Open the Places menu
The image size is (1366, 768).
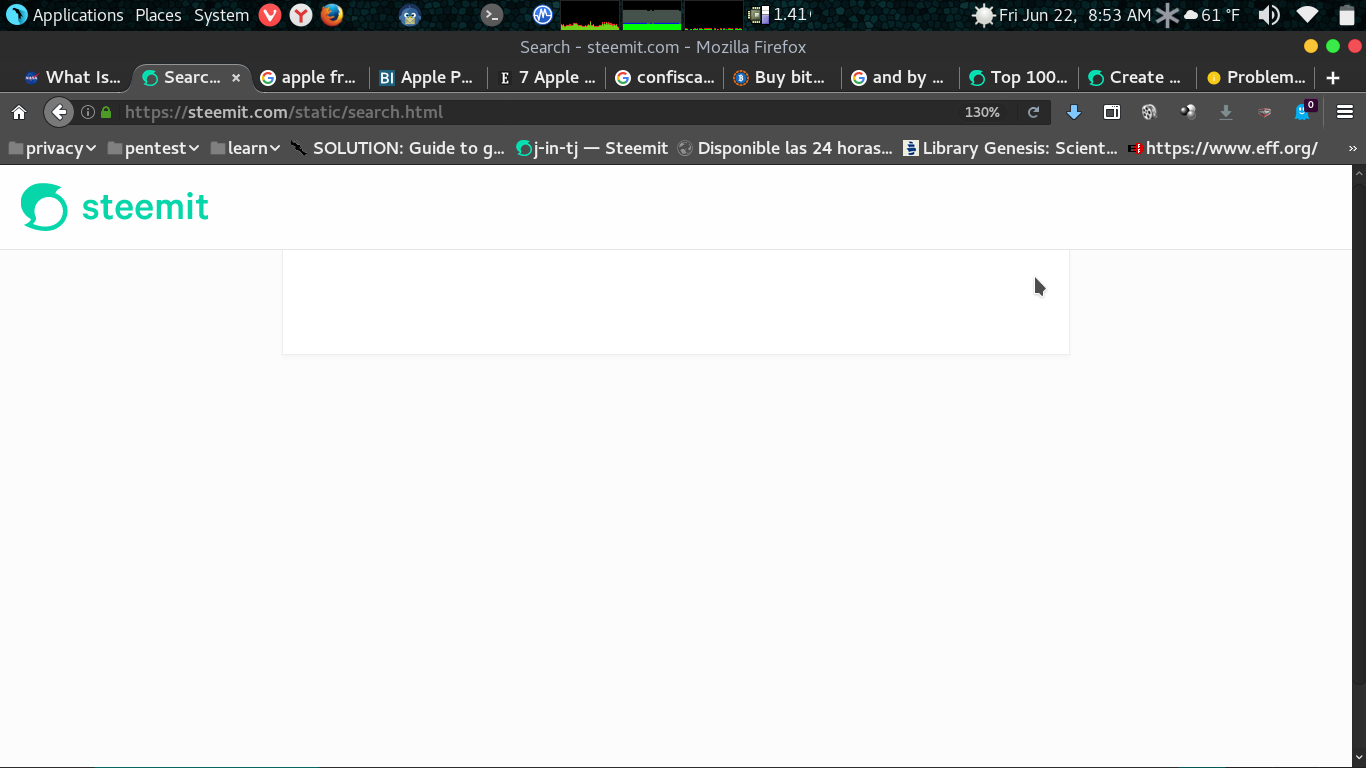(x=158, y=15)
